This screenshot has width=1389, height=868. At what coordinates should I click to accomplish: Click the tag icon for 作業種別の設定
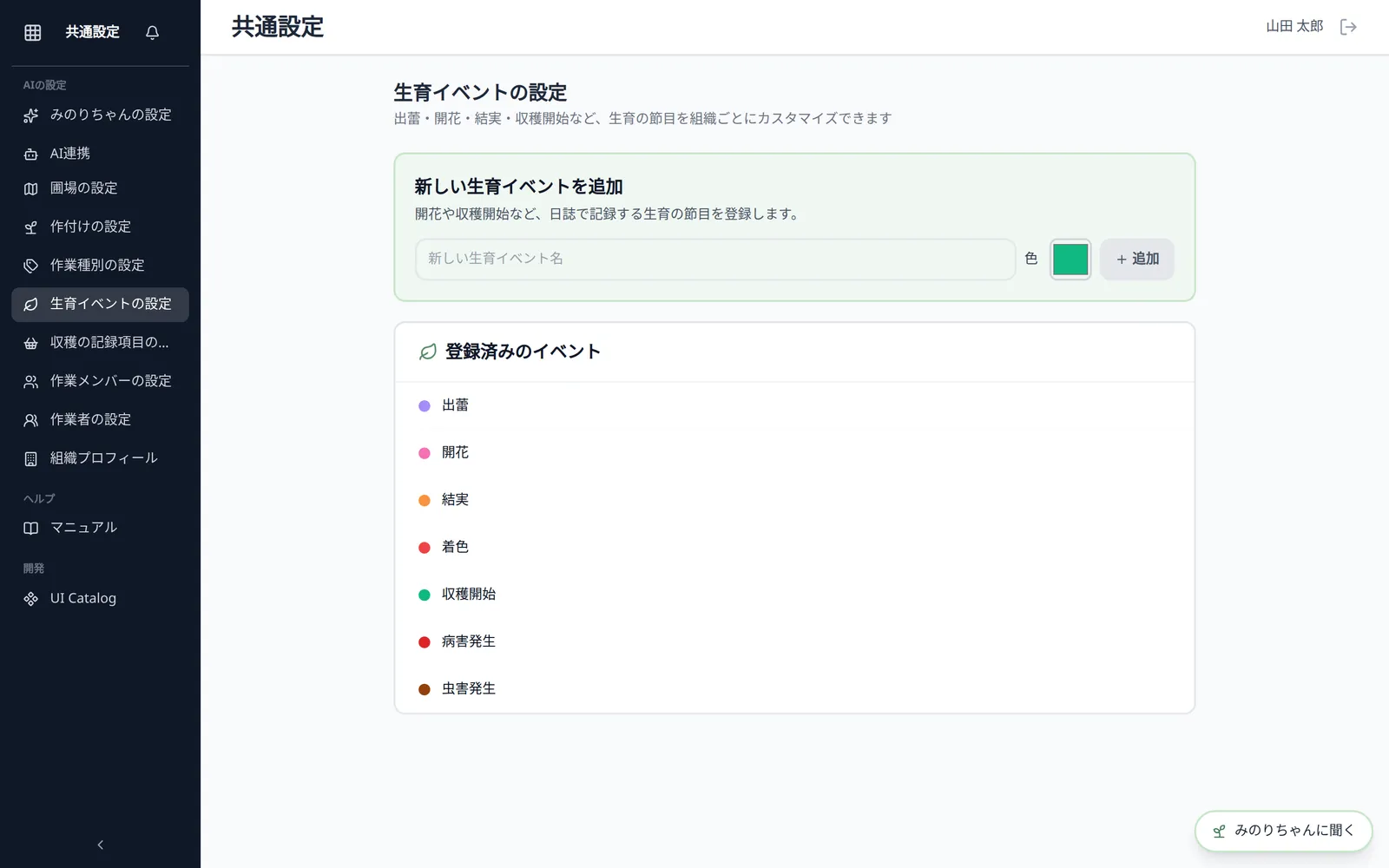click(31, 266)
